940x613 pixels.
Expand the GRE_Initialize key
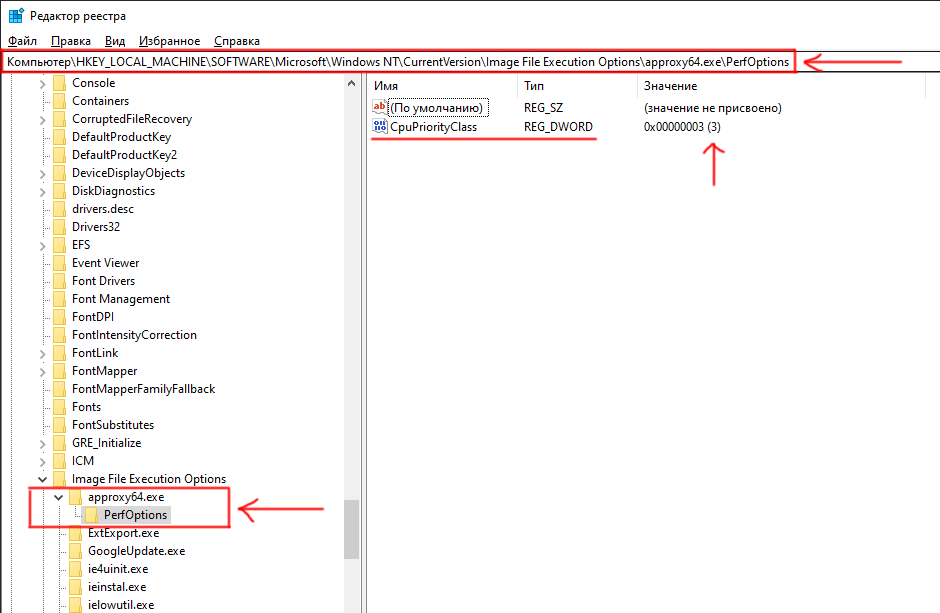[x=43, y=443]
